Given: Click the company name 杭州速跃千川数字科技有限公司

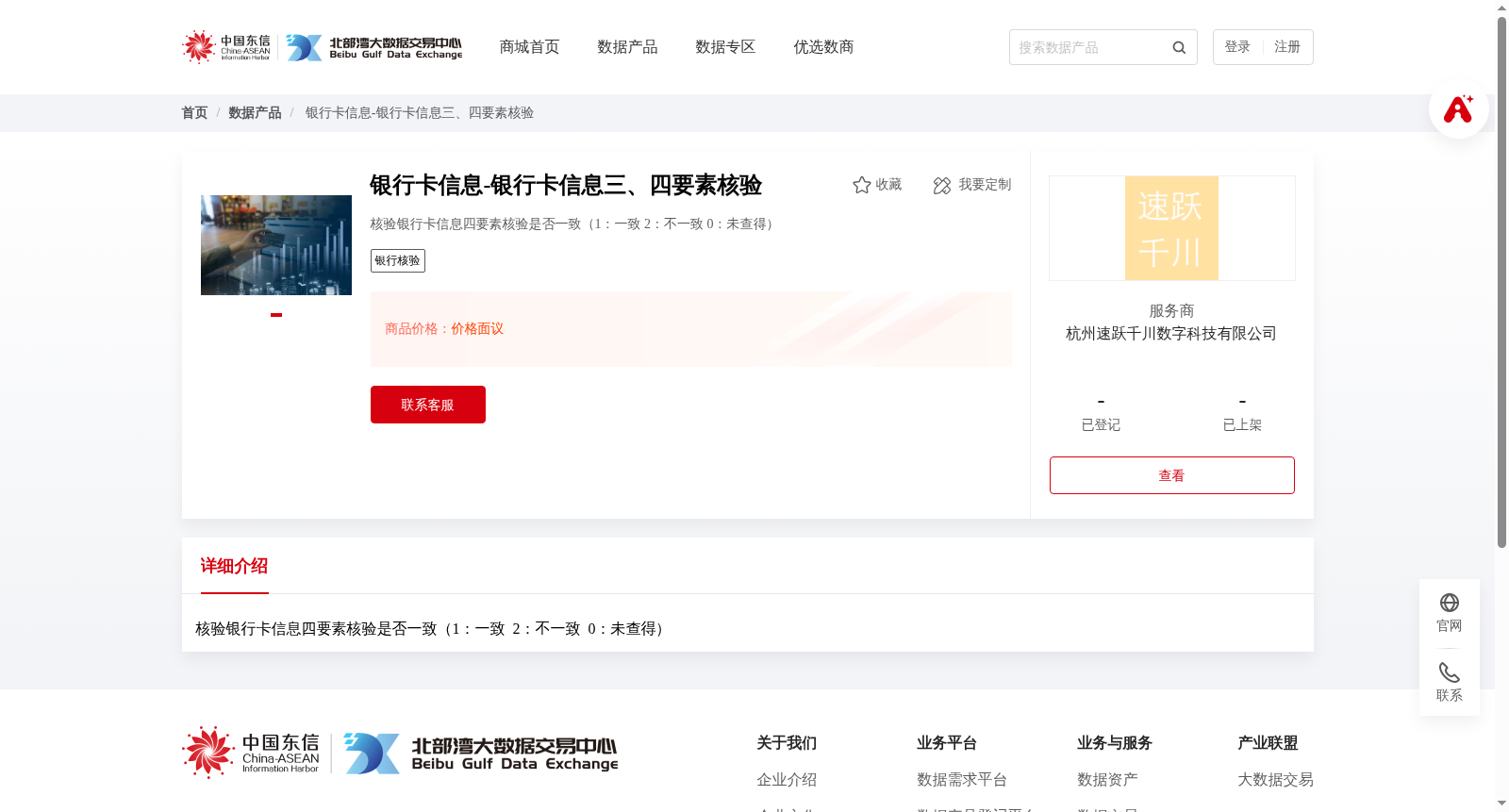Looking at the screenshot, I should coord(1171,334).
